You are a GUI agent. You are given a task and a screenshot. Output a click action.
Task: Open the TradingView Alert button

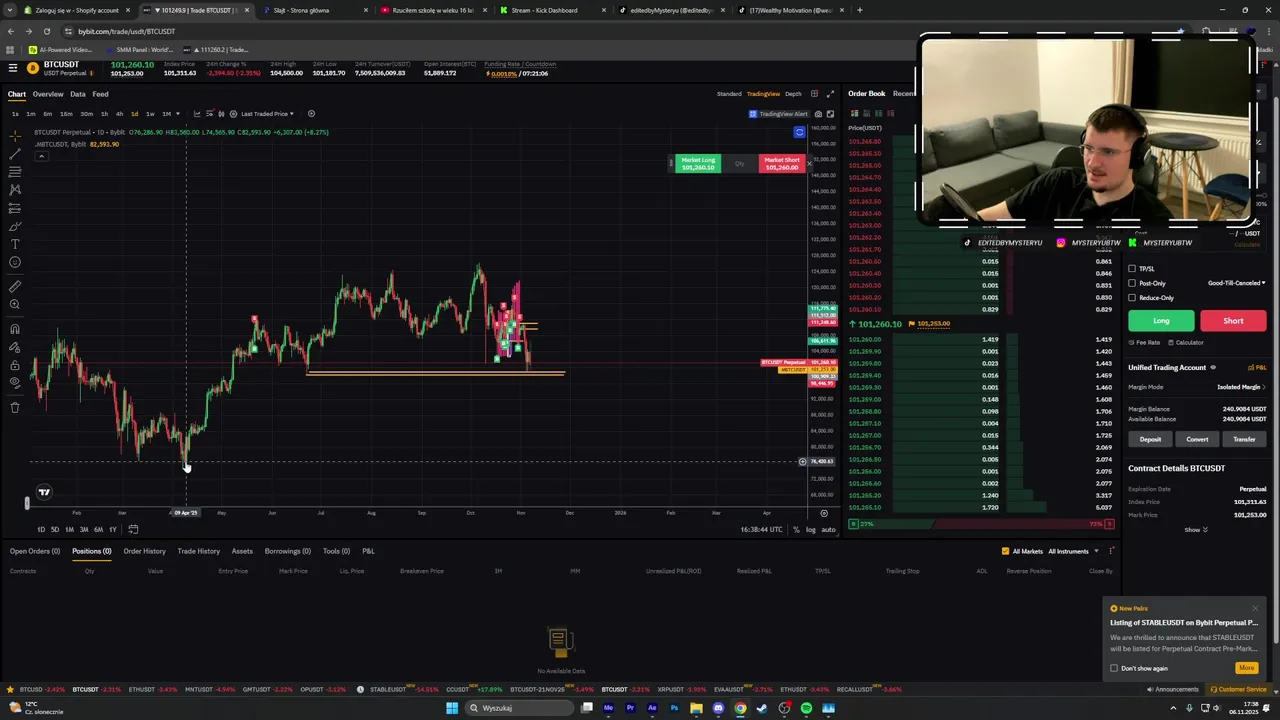pyautogui.click(x=778, y=114)
